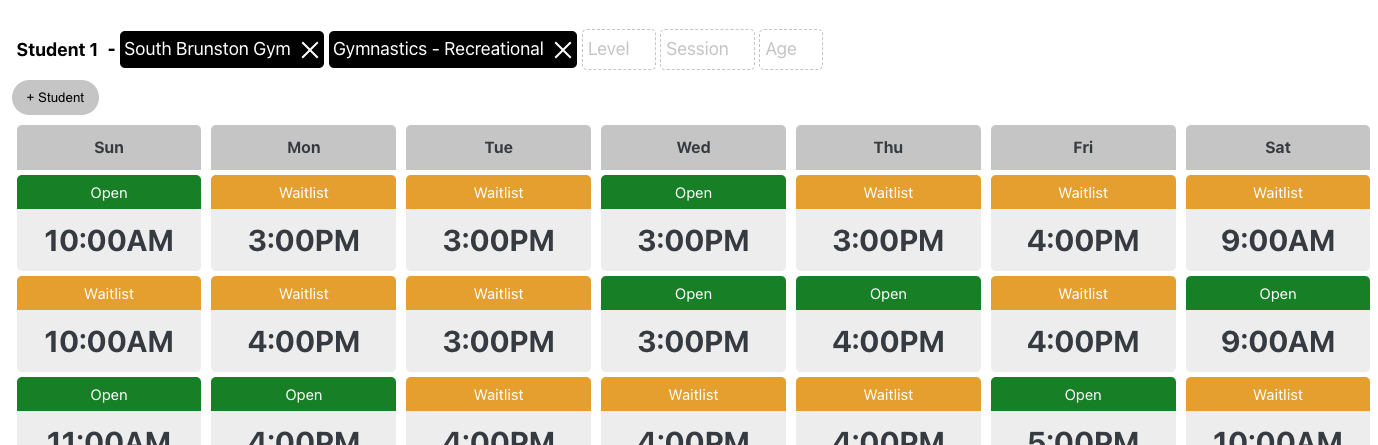The height and width of the screenshot is (445, 1378).
Task: Open the Age filter dropdown
Action: [790, 49]
